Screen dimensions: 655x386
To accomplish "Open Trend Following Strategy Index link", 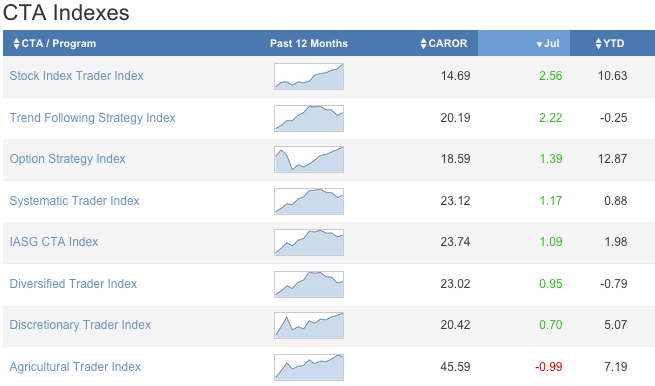I will click(92, 118).
